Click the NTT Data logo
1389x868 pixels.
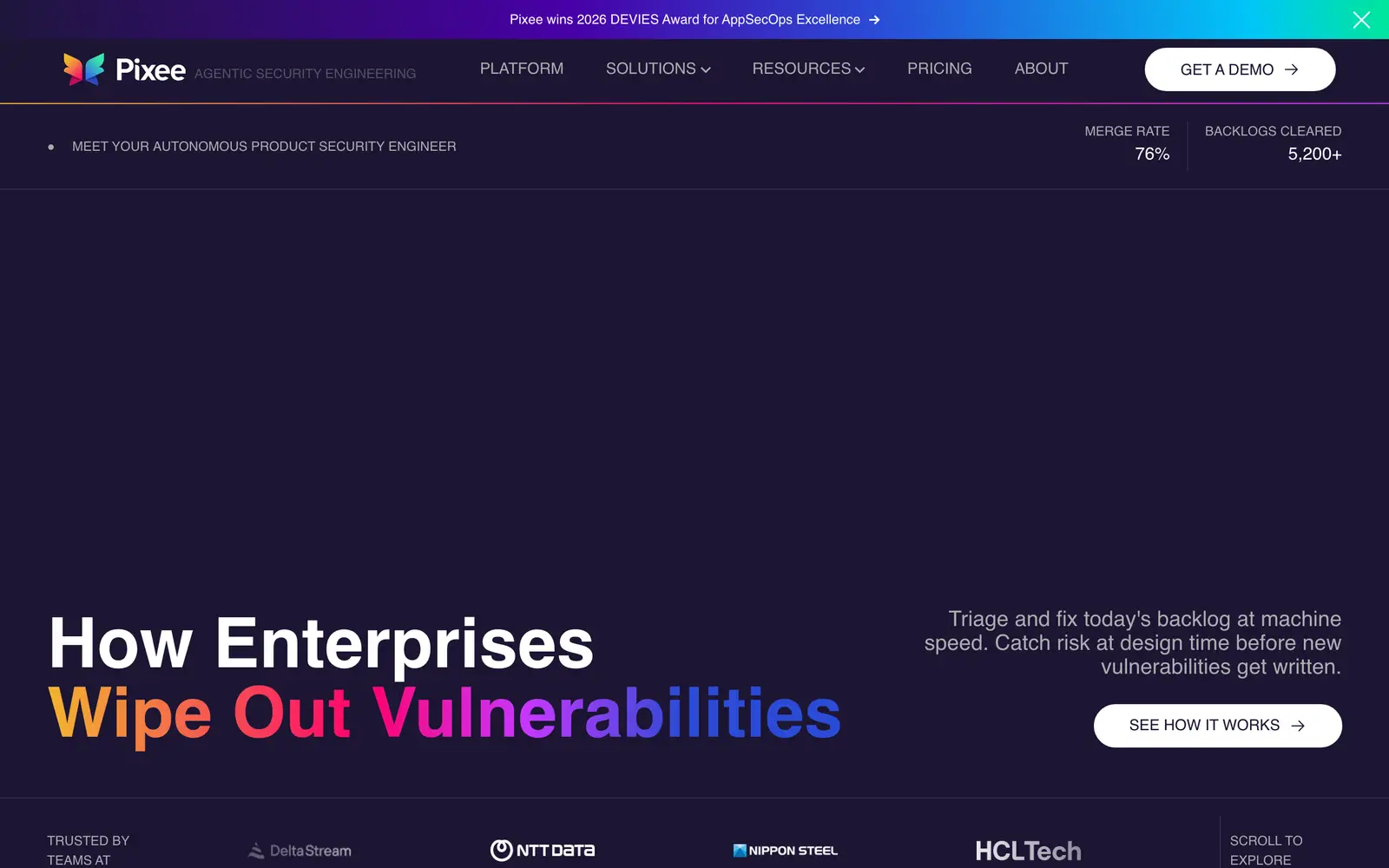click(543, 851)
